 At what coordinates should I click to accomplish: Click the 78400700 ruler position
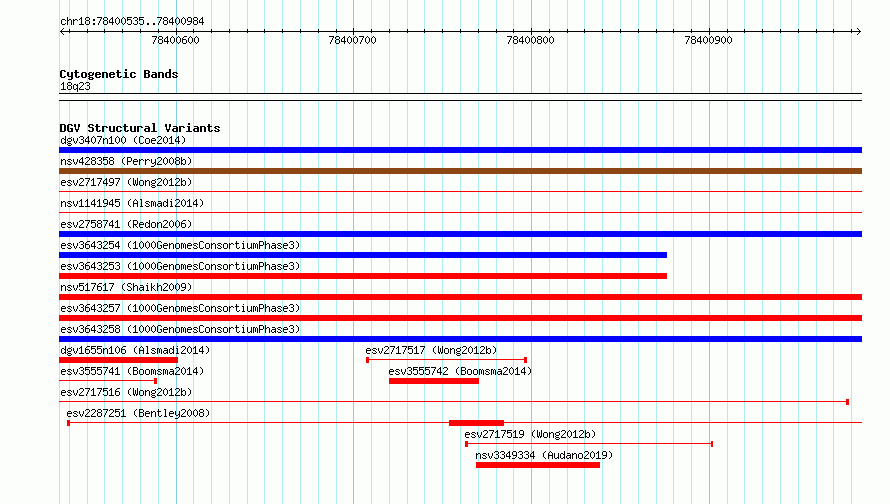coord(352,40)
